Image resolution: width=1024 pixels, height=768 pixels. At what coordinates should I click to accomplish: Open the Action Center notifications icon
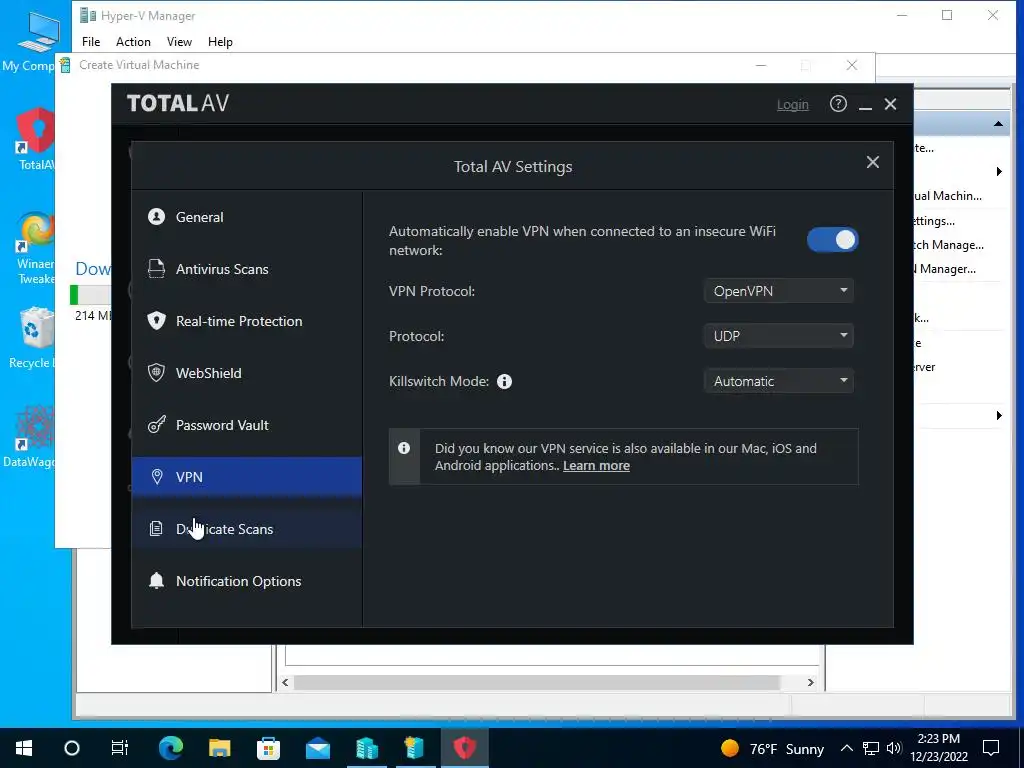pos(991,748)
